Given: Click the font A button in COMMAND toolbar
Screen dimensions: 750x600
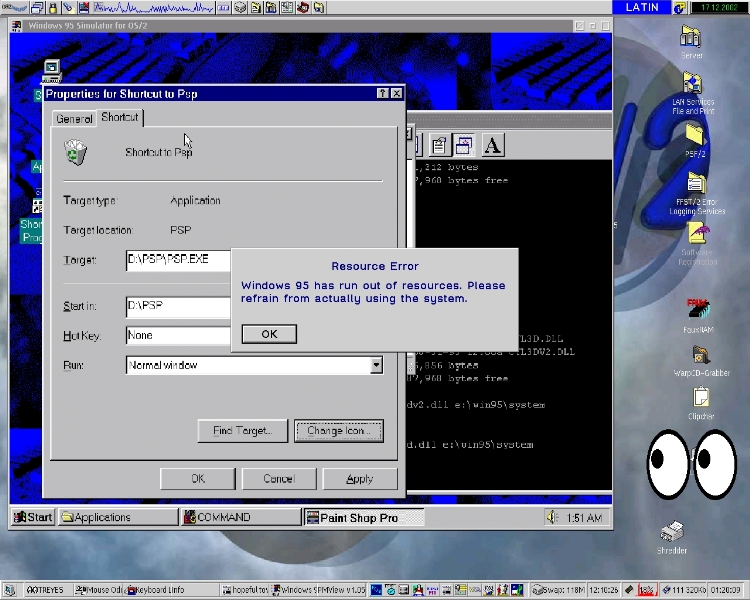Looking at the screenshot, I should click(493, 145).
